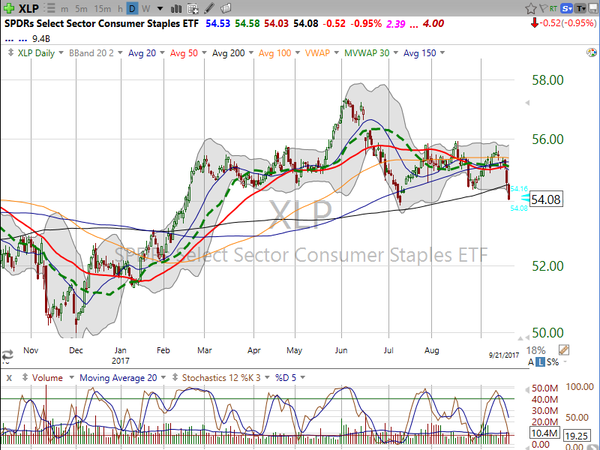Click the 18% zoom value
600x450 pixels.
tap(536, 350)
